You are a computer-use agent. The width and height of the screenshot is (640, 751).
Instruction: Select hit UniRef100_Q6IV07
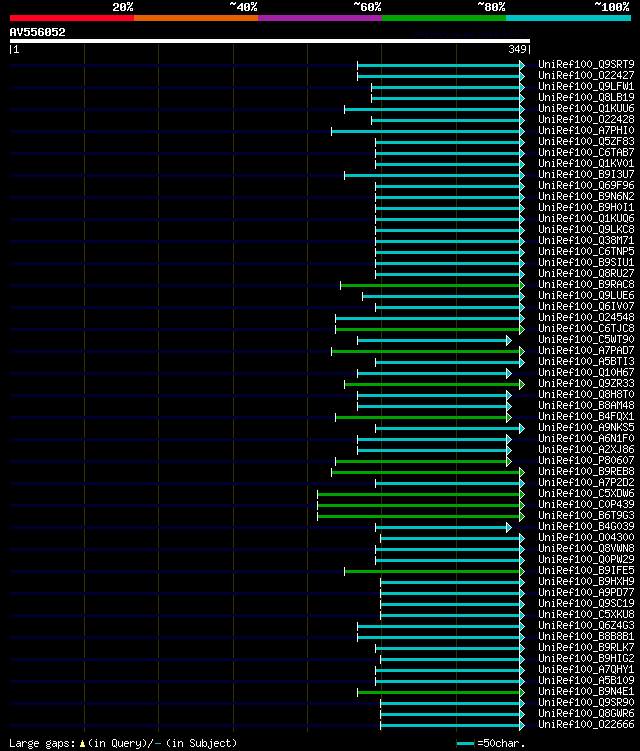pyautogui.click(x=586, y=307)
